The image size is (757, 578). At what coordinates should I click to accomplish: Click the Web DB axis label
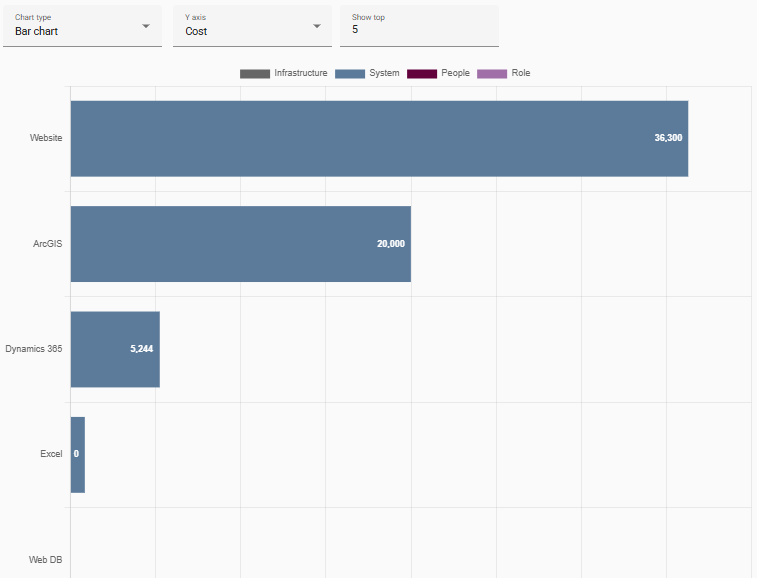click(x=45, y=560)
